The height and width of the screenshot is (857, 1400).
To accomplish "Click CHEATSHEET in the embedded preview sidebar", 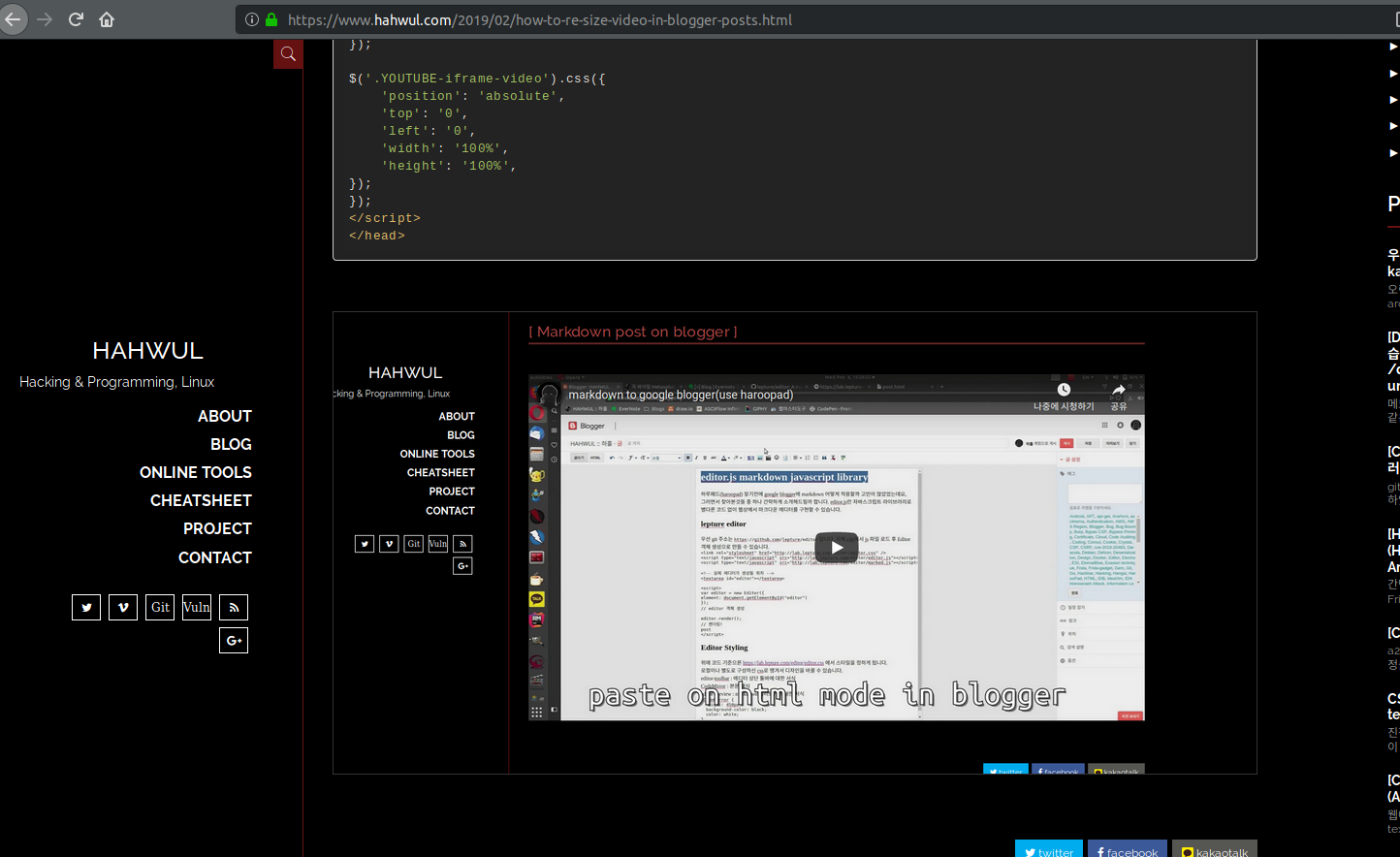I will (x=441, y=473).
